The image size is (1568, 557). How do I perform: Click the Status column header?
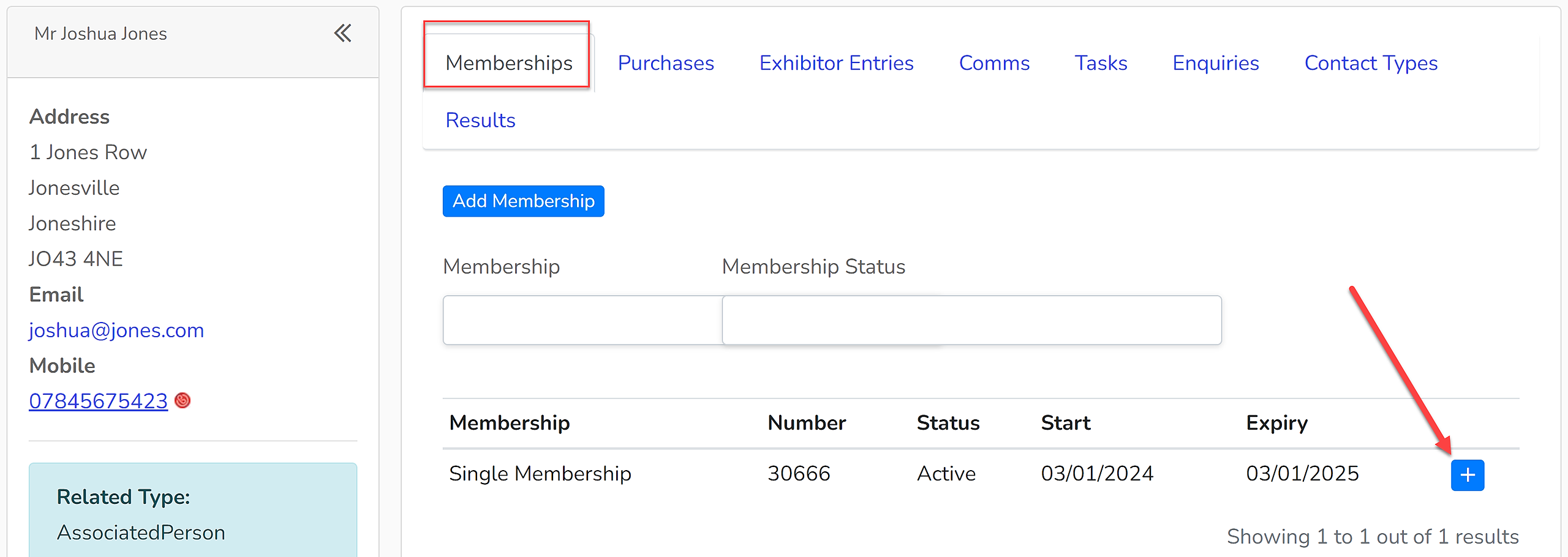coord(948,423)
